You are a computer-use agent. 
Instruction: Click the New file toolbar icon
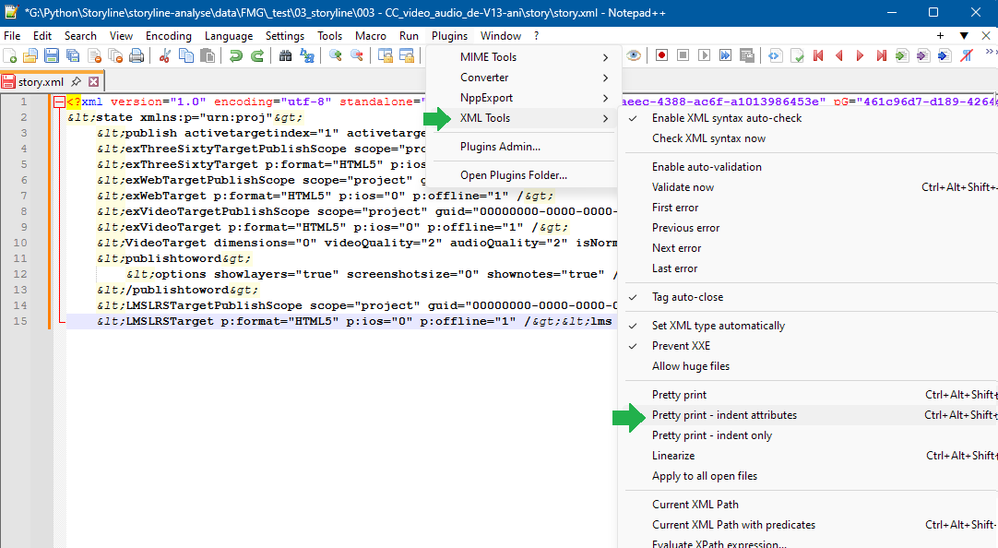click(x=10, y=56)
